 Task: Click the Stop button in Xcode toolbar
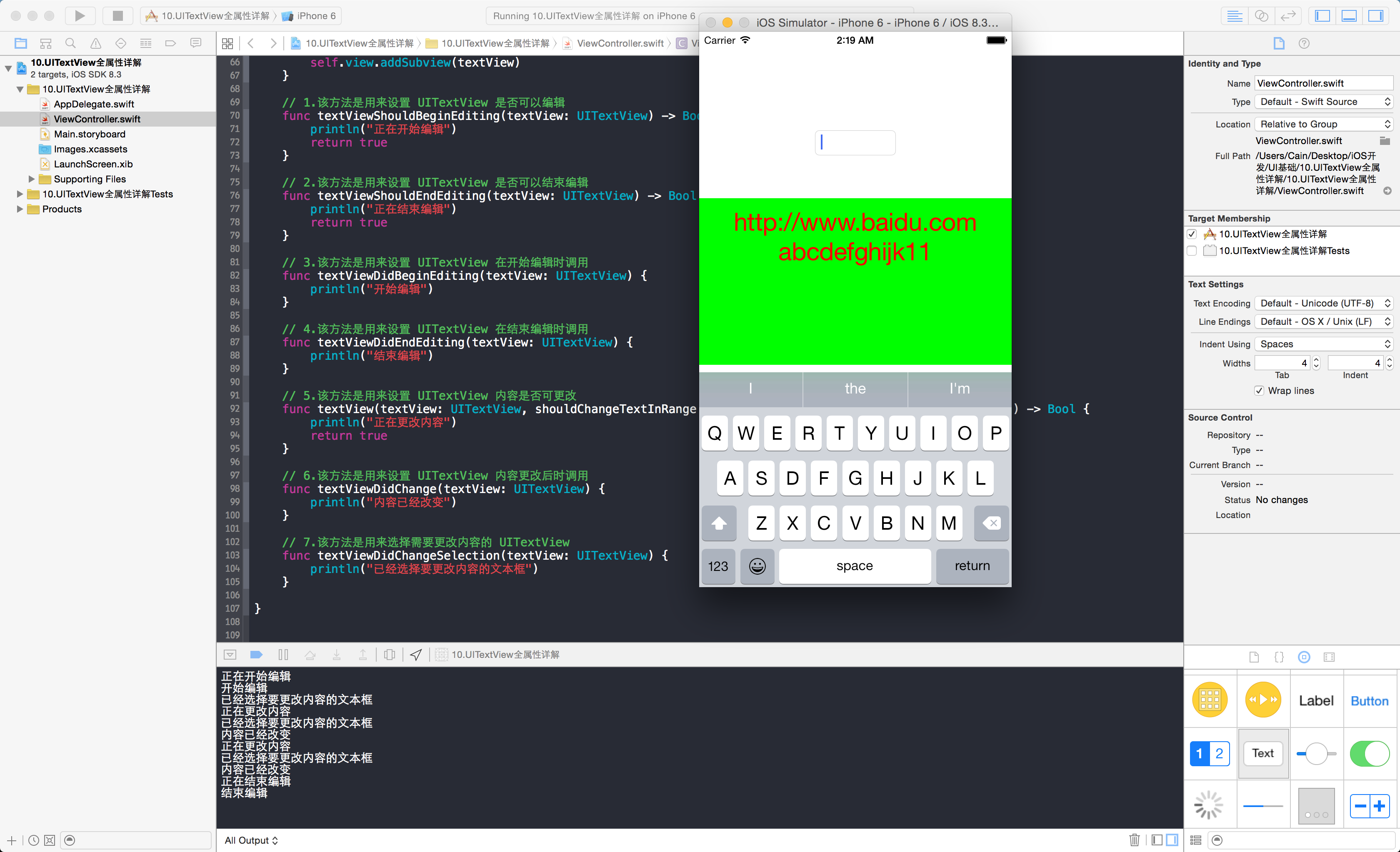(117, 15)
